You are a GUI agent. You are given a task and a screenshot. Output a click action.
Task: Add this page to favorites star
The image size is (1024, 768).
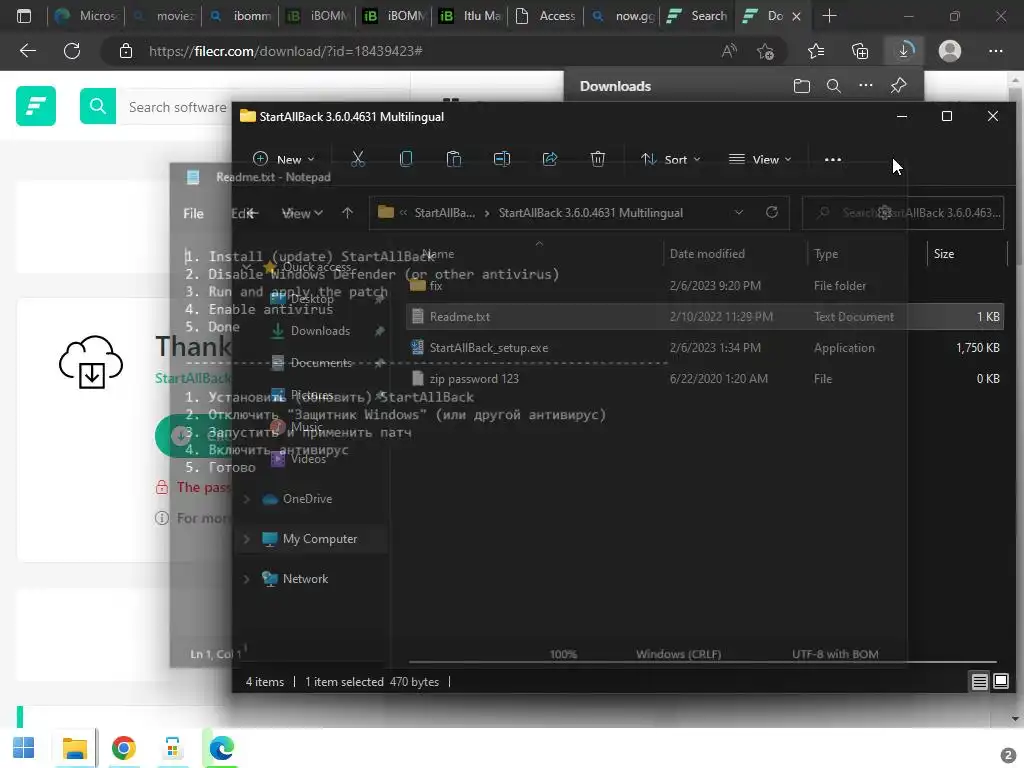pos(765,51)
